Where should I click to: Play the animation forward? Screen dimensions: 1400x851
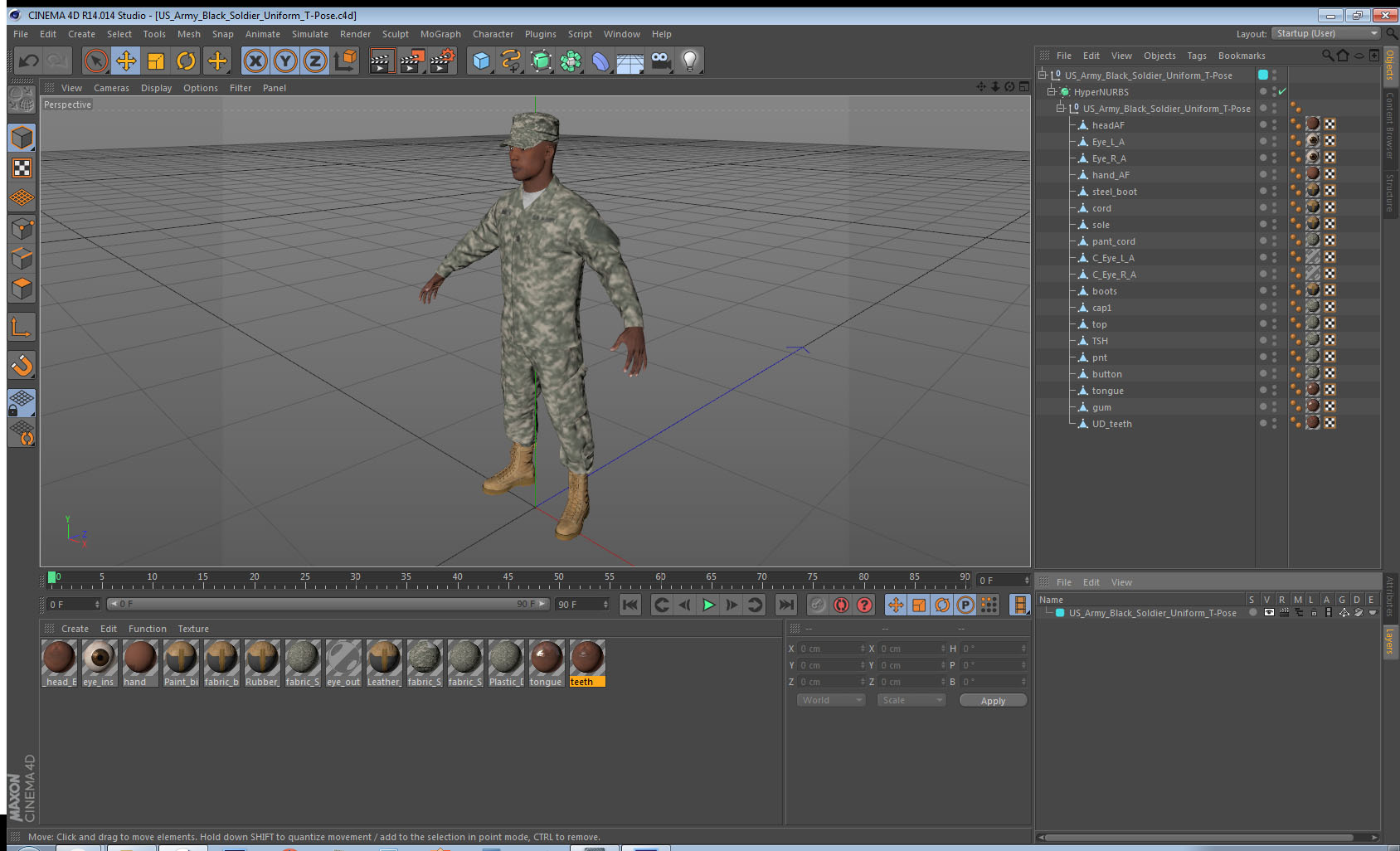tap(708, 605)
